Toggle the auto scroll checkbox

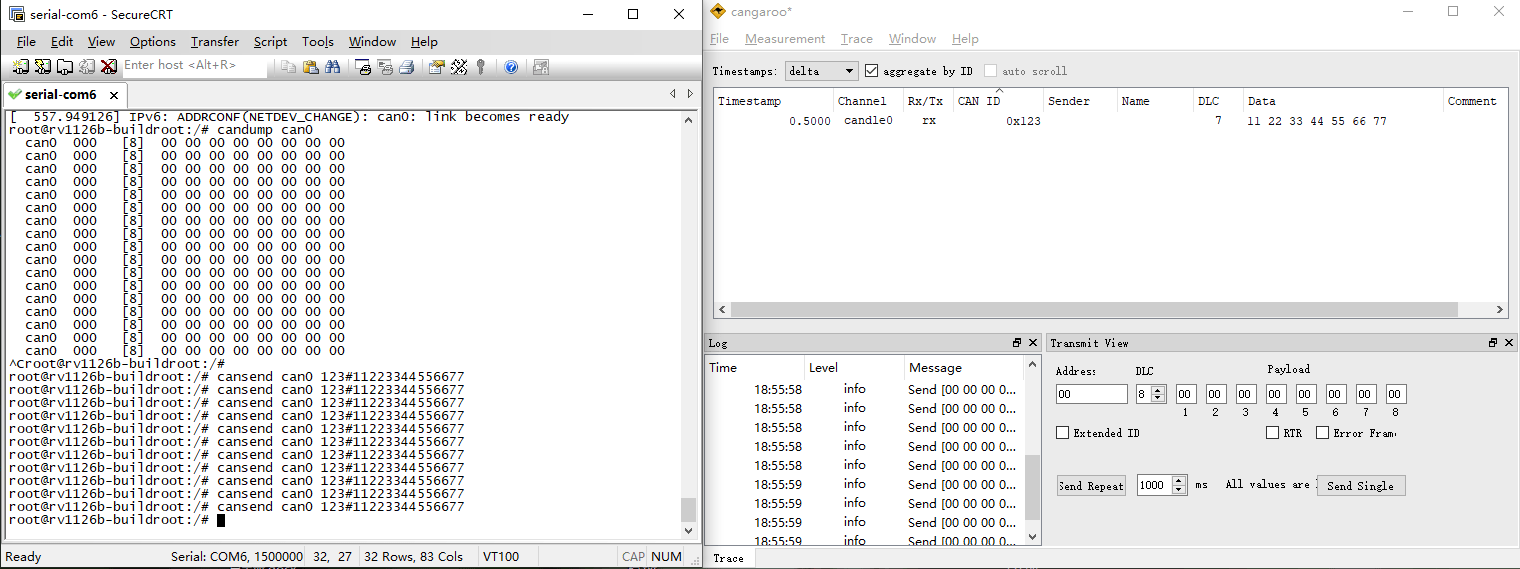990,71
